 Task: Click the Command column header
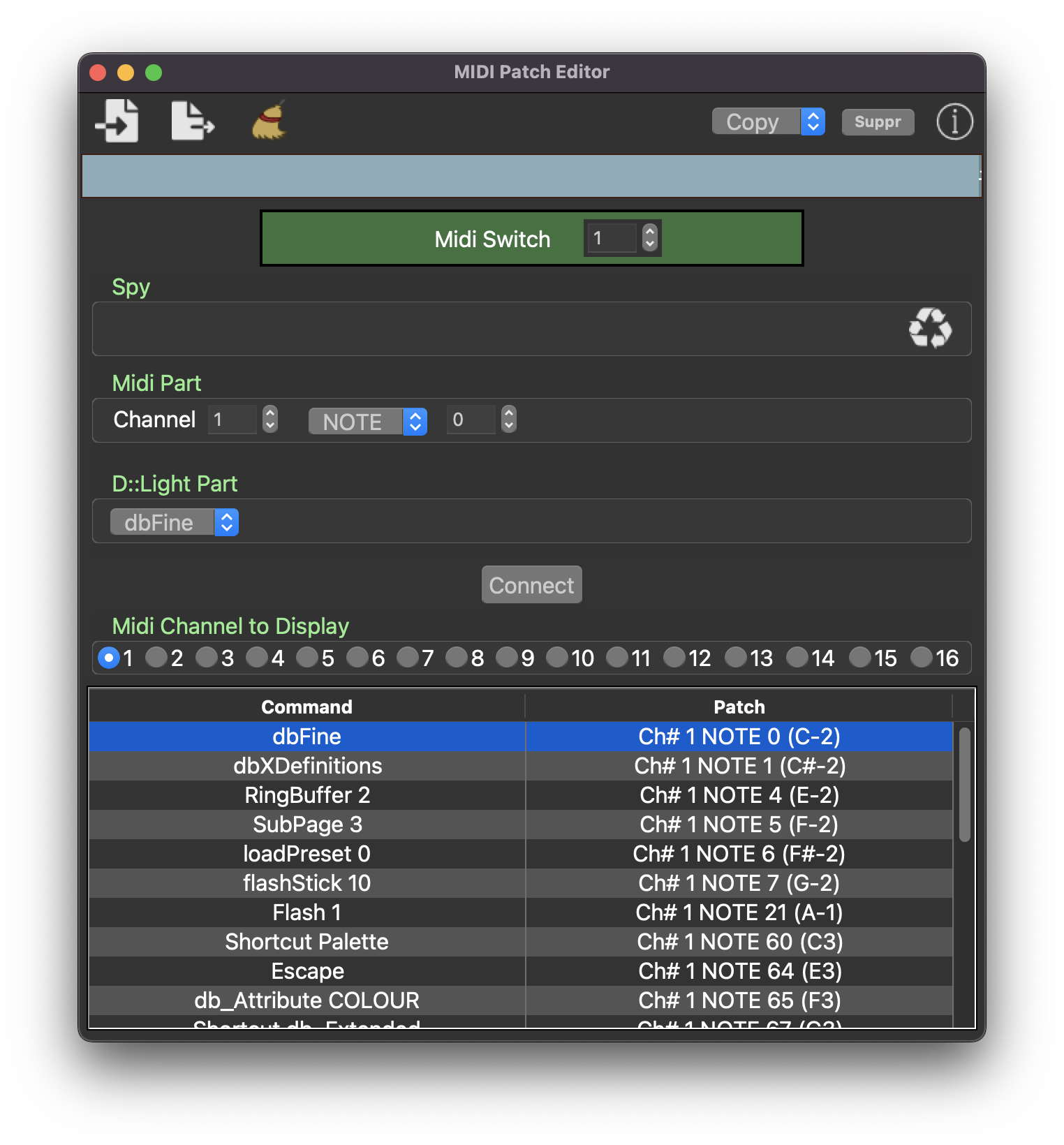click(x=306, y=707)
